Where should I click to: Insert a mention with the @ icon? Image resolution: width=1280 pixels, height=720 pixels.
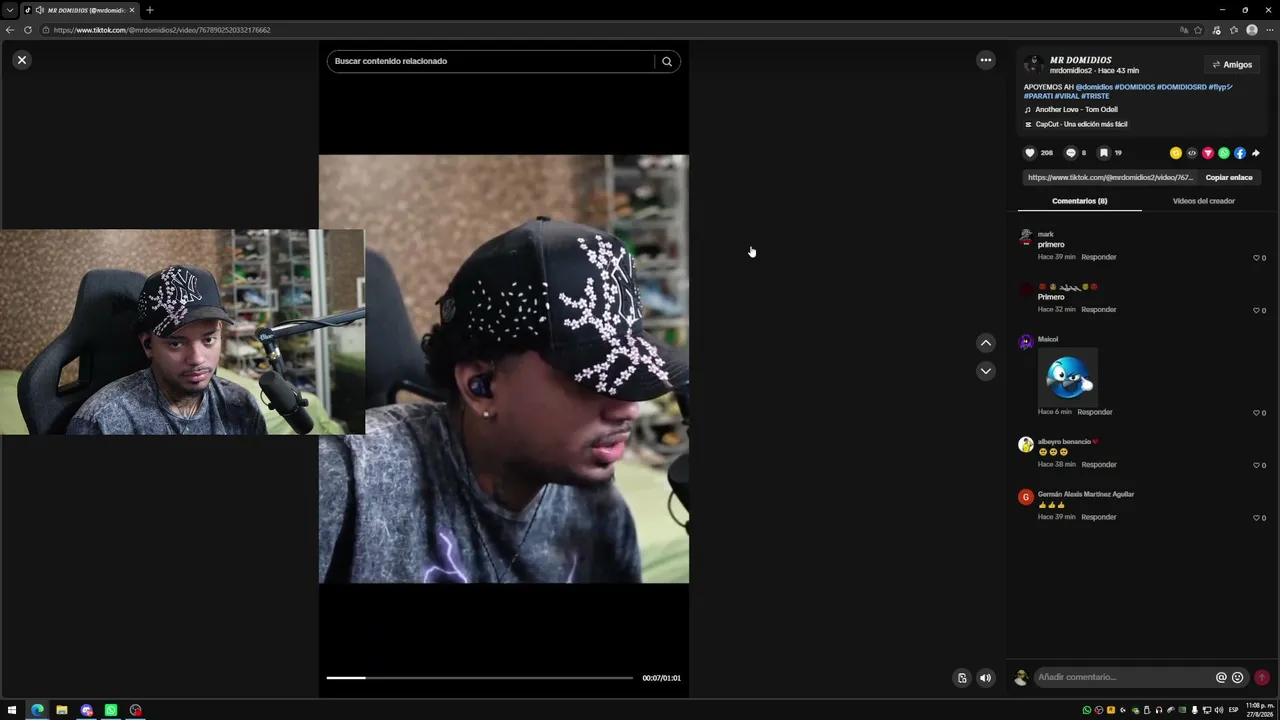[1221, 677]
